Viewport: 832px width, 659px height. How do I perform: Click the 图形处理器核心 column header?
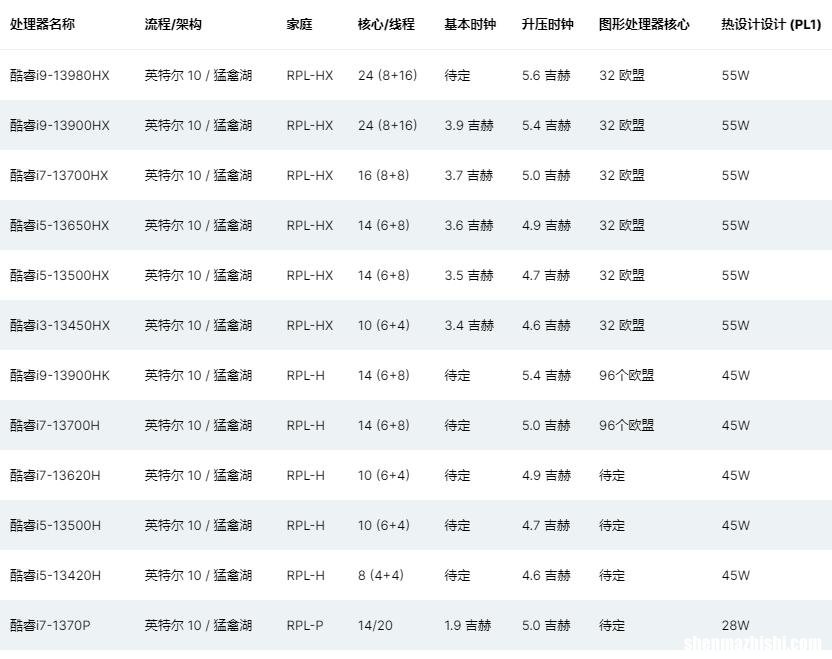pyautogui.click(x=644, y=24)
